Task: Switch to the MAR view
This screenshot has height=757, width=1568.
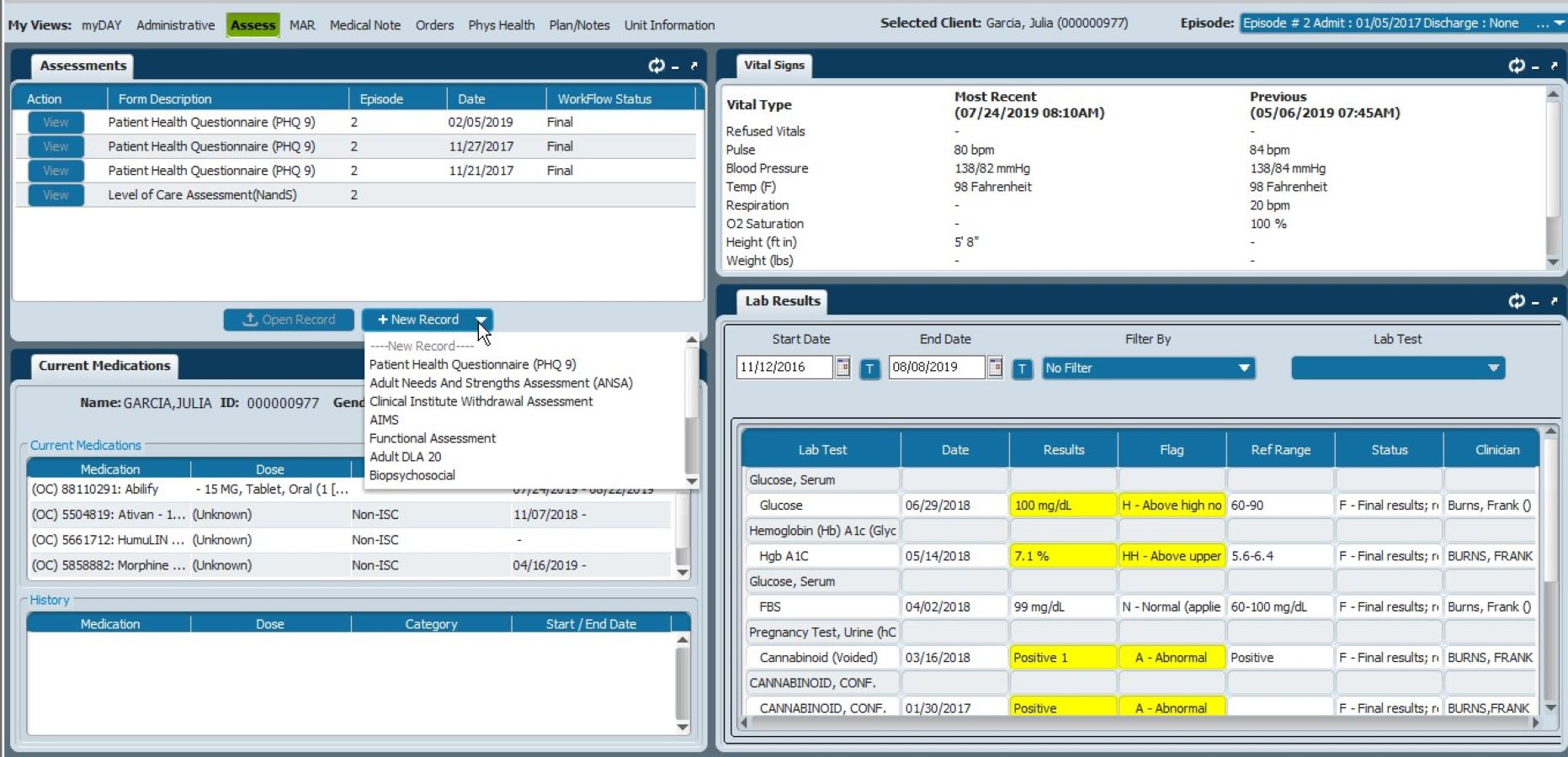Action: coord(301,24)
